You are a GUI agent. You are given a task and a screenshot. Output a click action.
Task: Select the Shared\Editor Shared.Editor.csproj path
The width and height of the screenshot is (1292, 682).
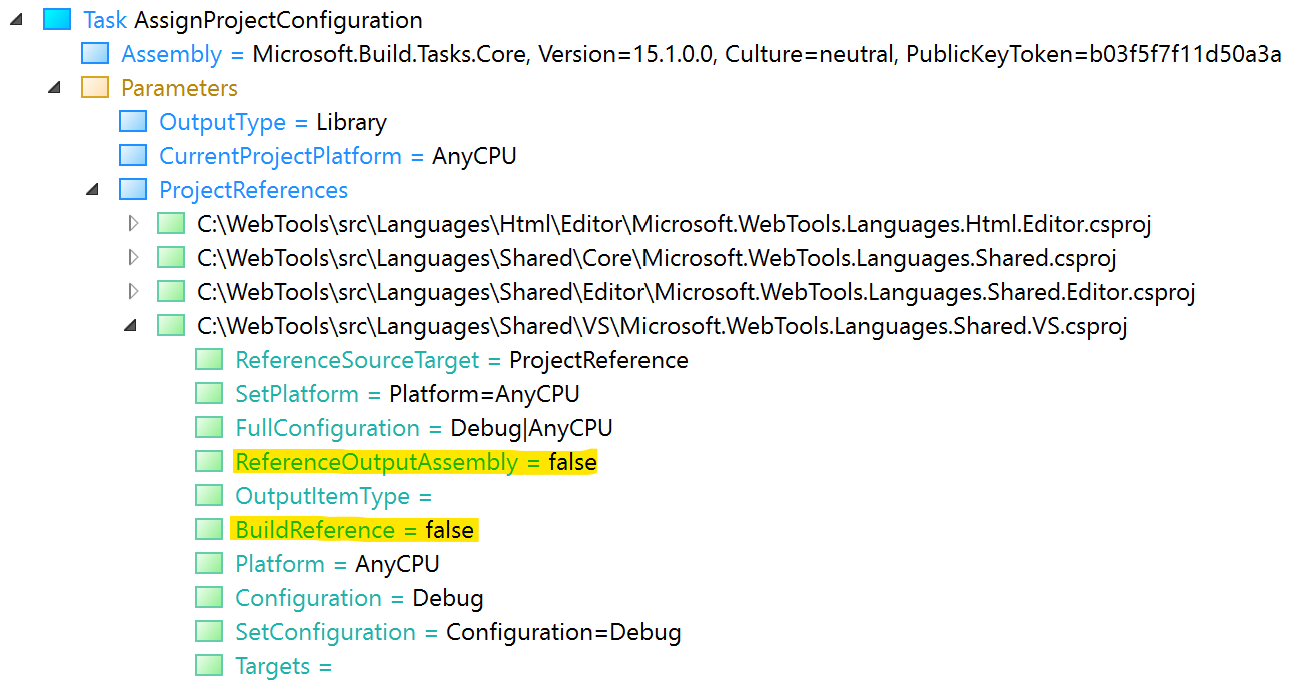click(696, 292)
